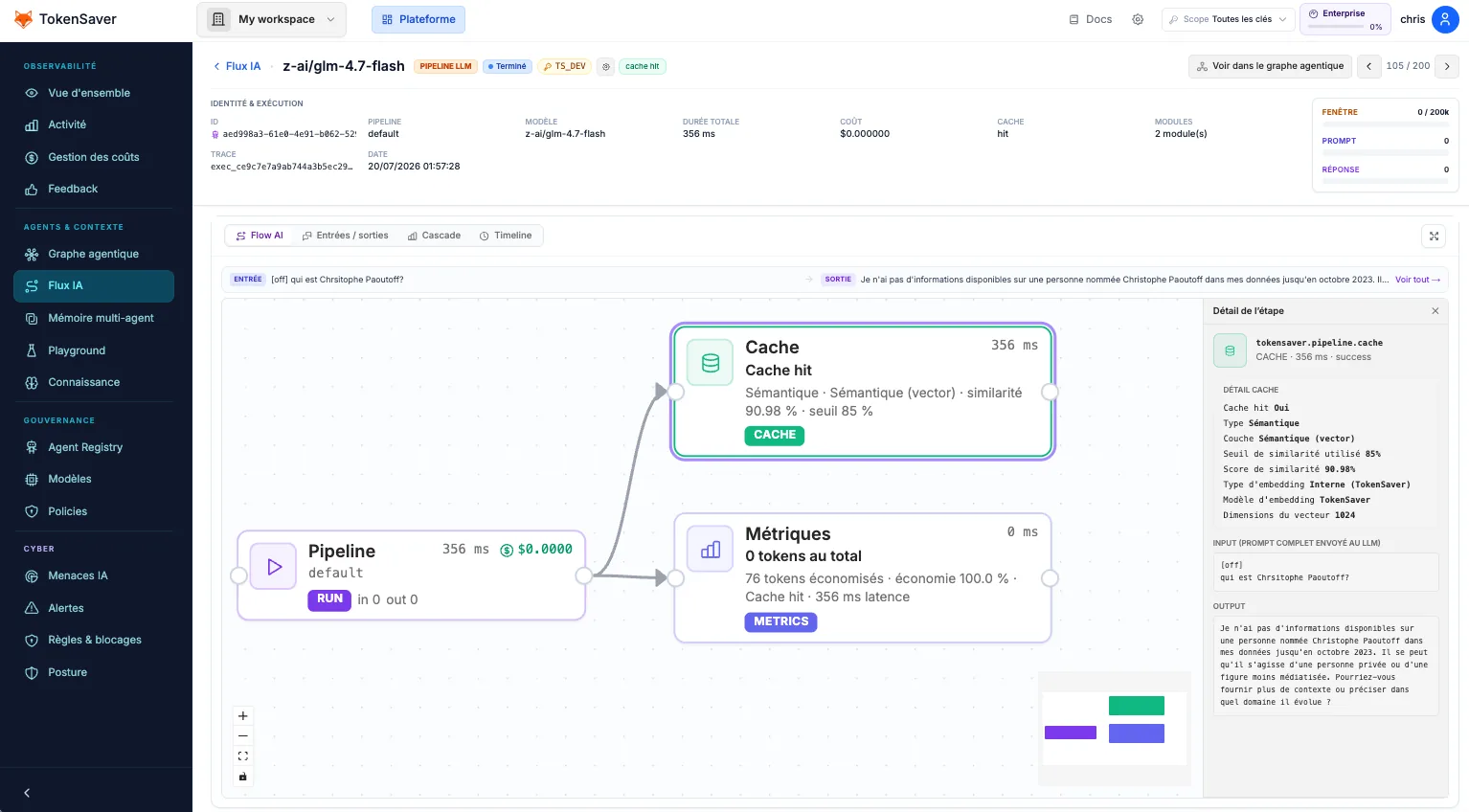1469x812 pixels.
Task: Toggle canvas interactivity lock
Action: pos(243,777)
